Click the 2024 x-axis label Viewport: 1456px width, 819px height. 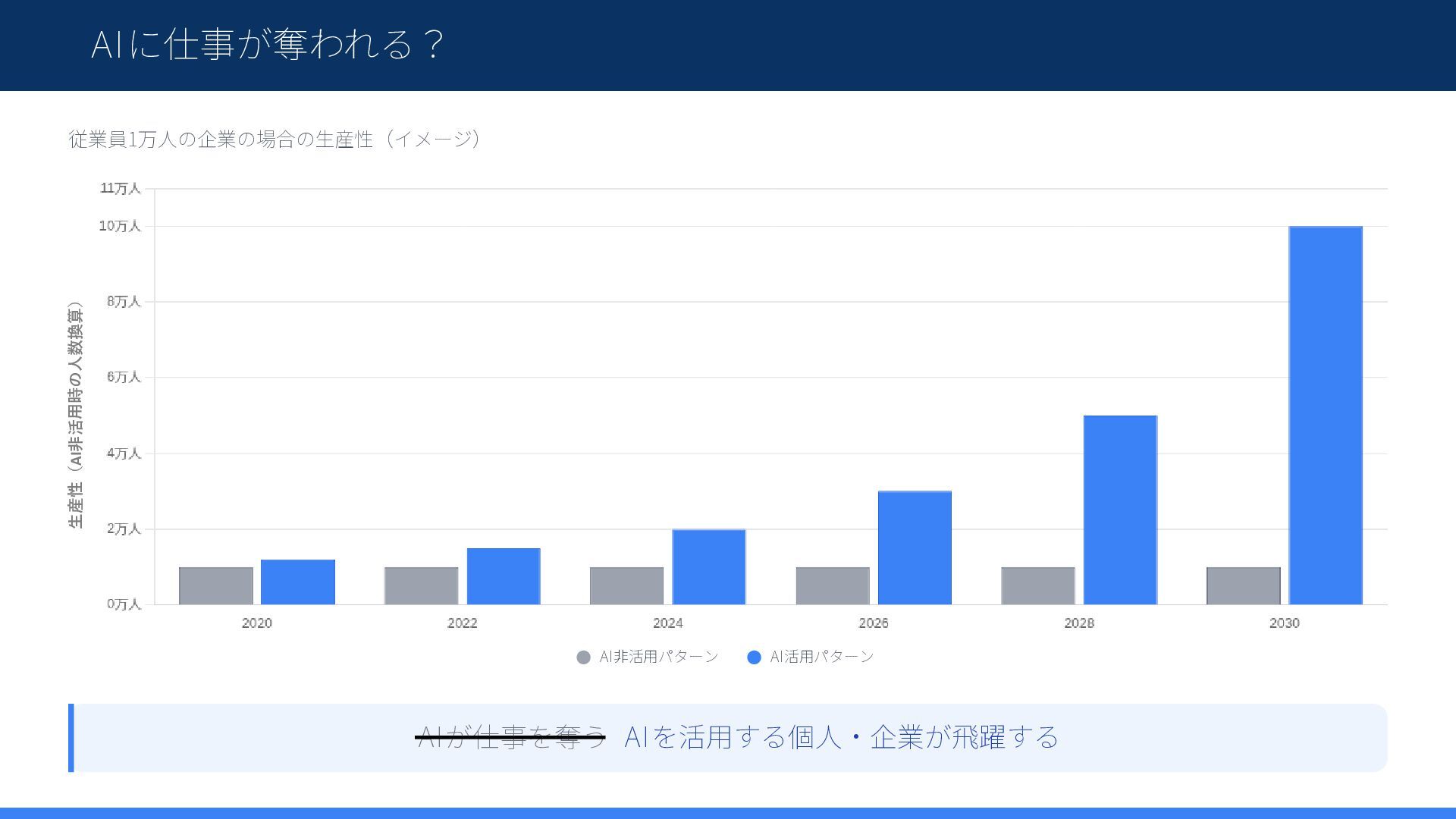667,623
